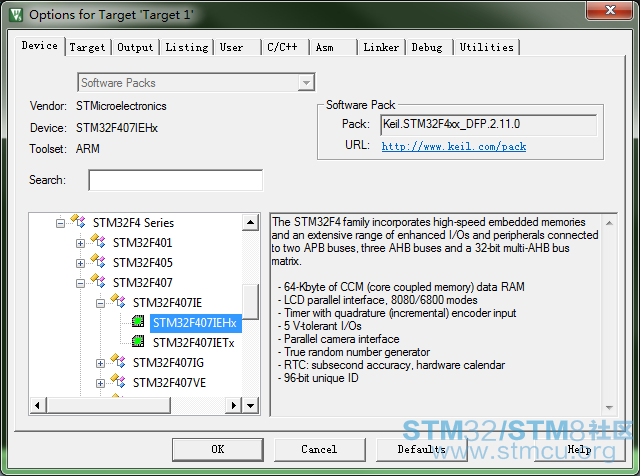This screenshot has height=476, width=640.
Task: Open the Listing tab
Action: (x=187, y=47)
